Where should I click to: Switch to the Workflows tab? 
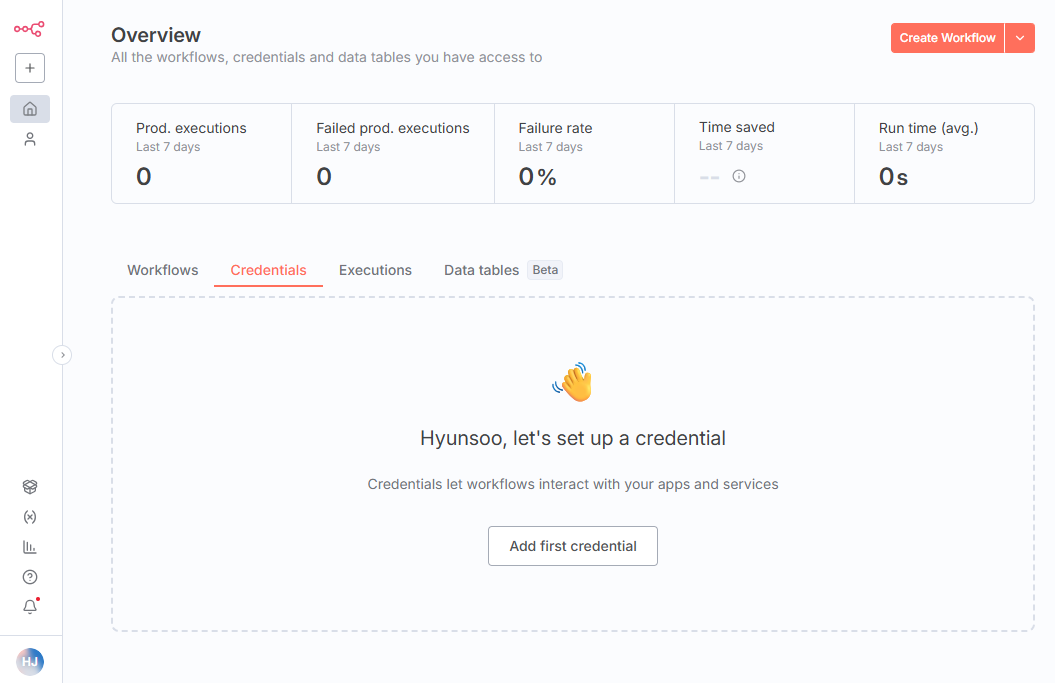[163, 270]
